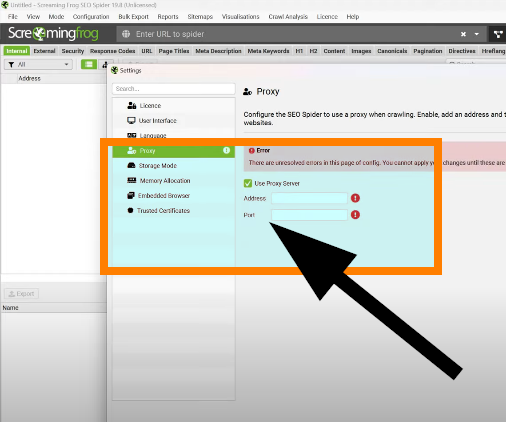Click the Address column header
506x422 pixels.
coord(29,78)
